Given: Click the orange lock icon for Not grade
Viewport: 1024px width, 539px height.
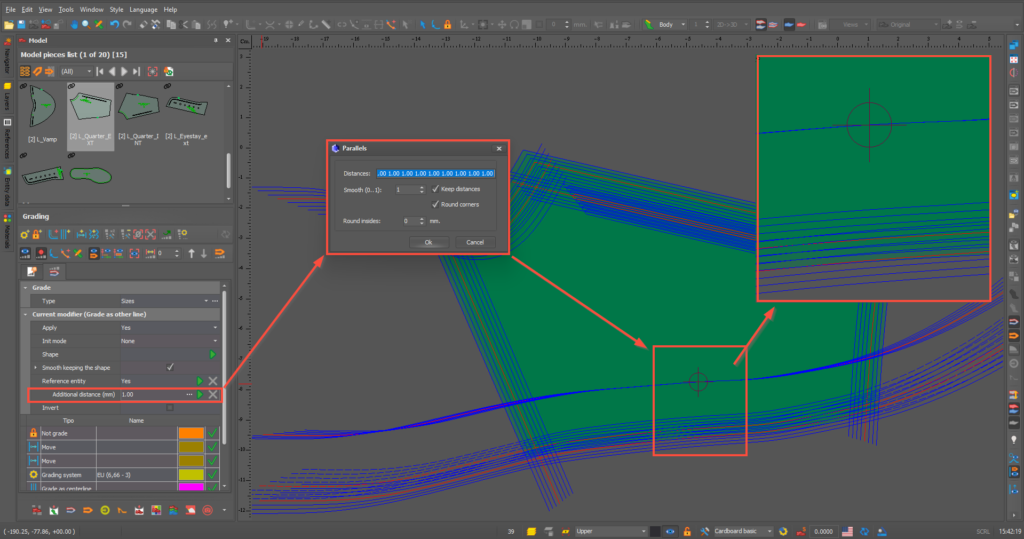Looking at the screenshot, I should pos(33,433).
